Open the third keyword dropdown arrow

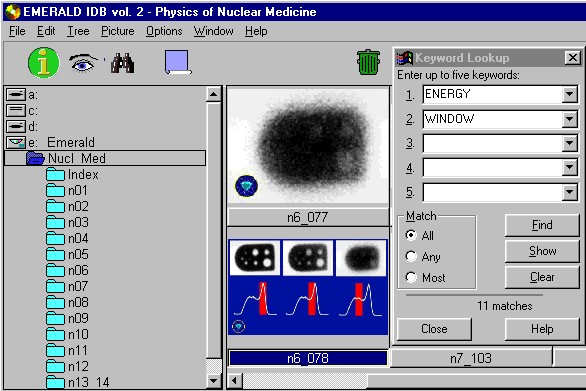tap(570, 143)
